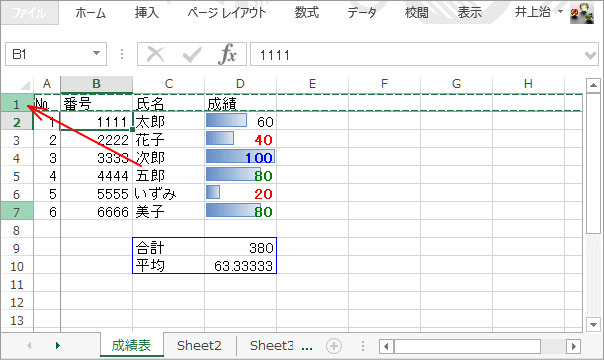Click the cell containing 2222

pyautogui.click(x=96, y=140)
